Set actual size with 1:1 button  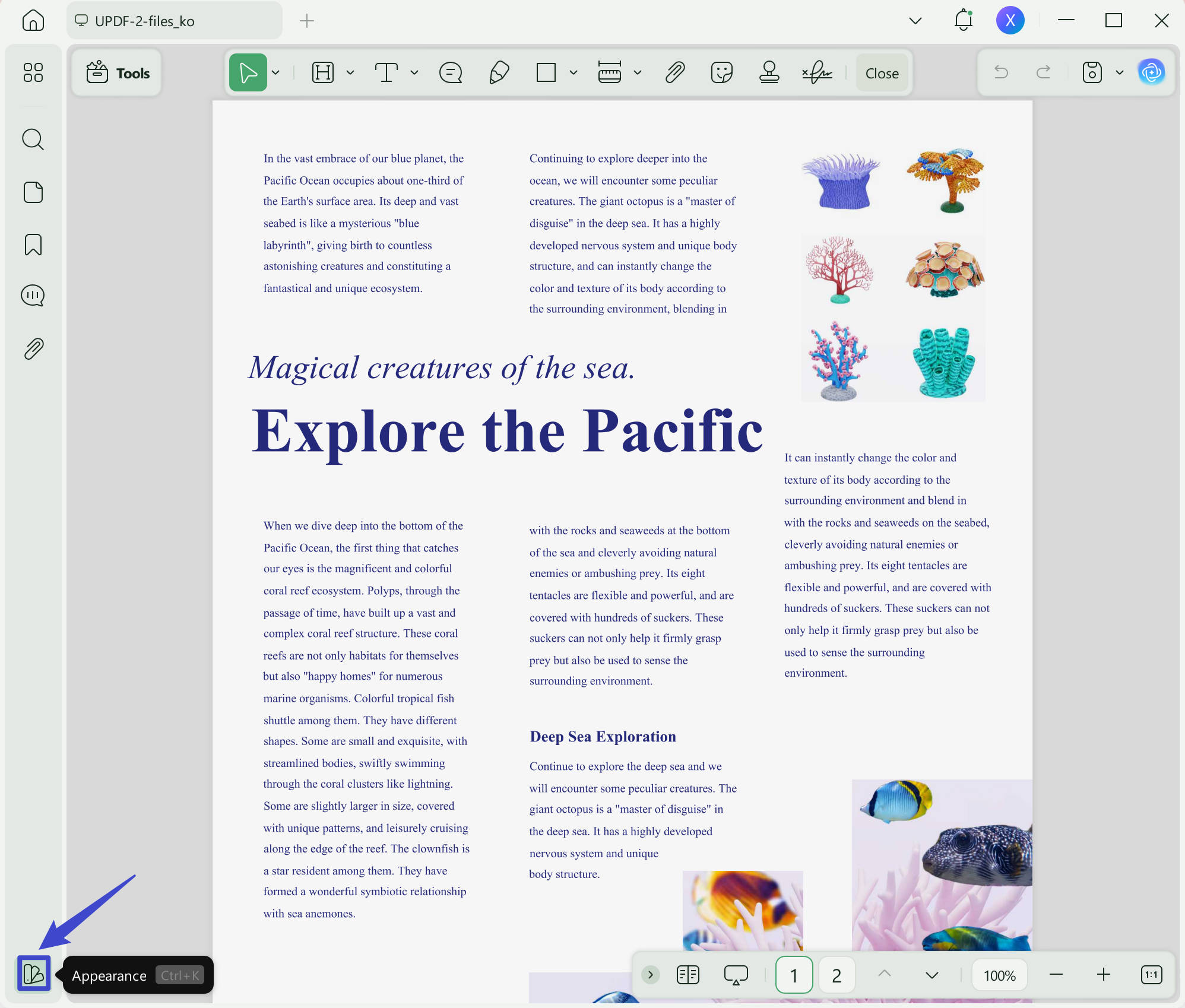tap(1152, 975)
